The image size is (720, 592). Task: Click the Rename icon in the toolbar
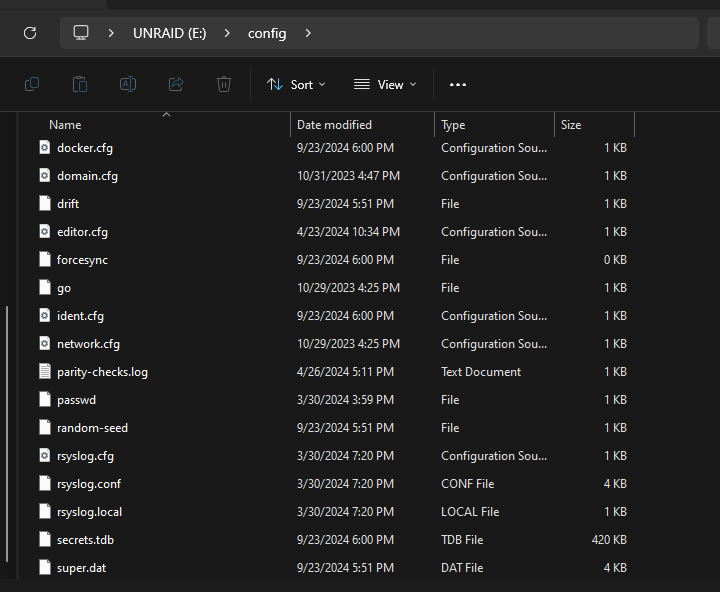tap(128, 85)
